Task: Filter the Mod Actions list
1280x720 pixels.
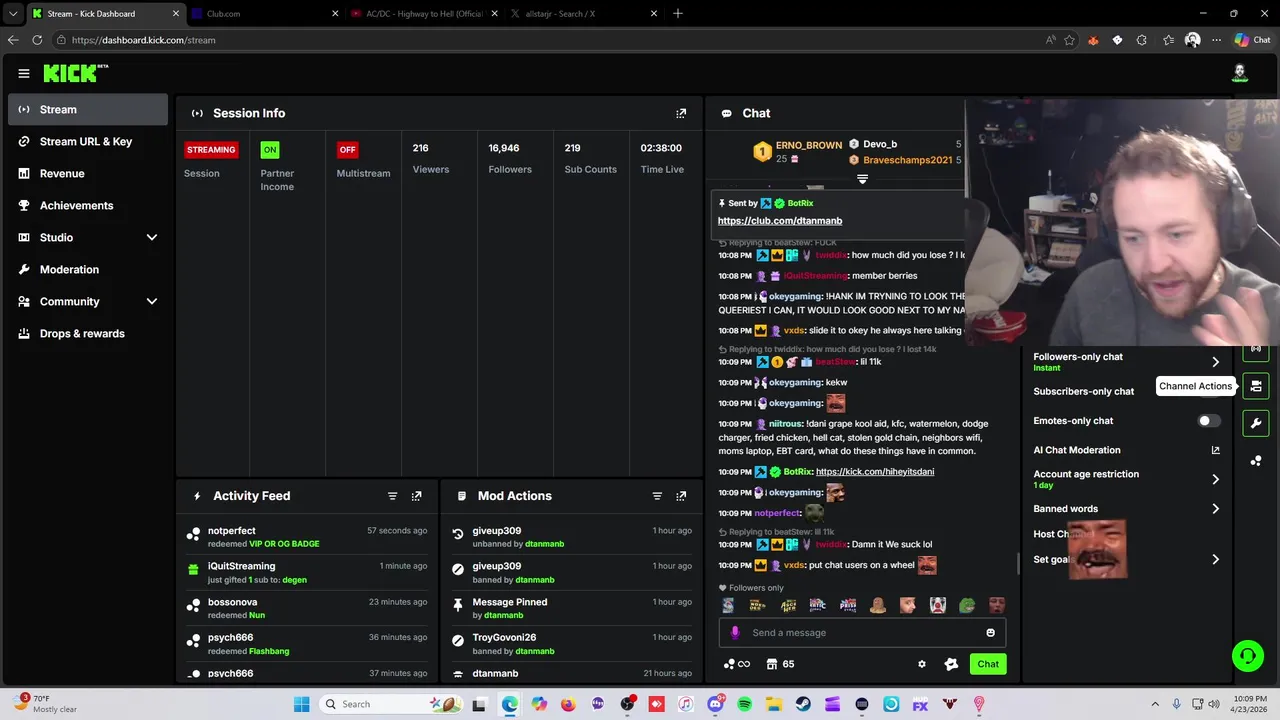Action: [657, 496]
